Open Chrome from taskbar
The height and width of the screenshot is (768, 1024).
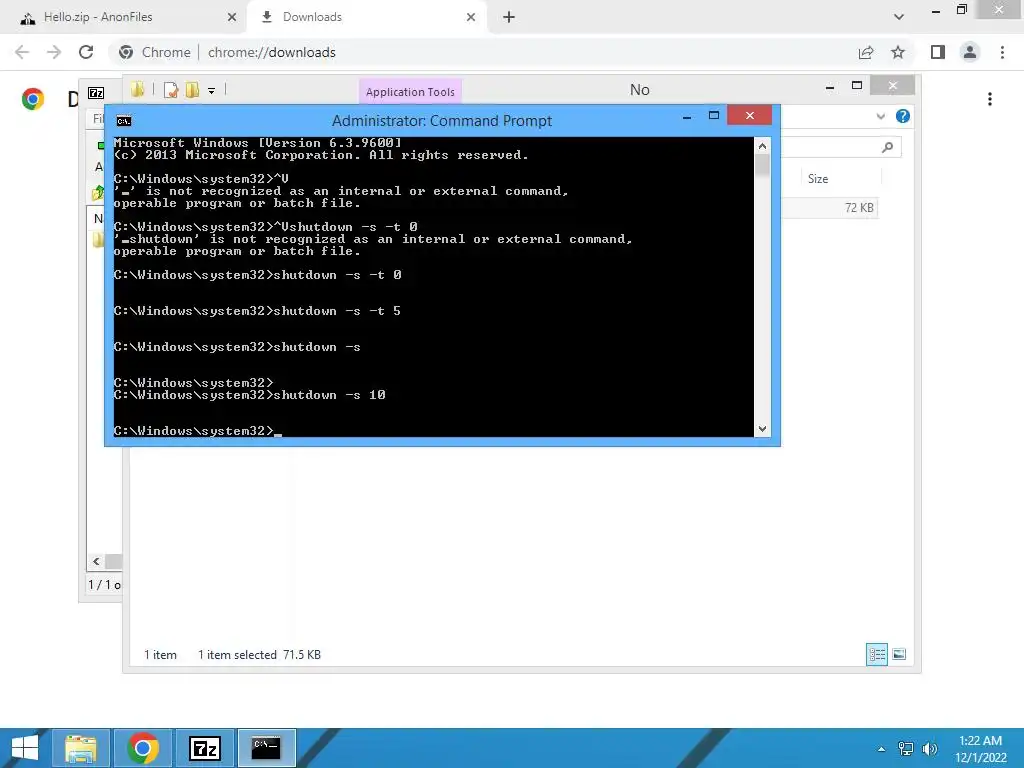pyautogui.click(x=143, y=748)
